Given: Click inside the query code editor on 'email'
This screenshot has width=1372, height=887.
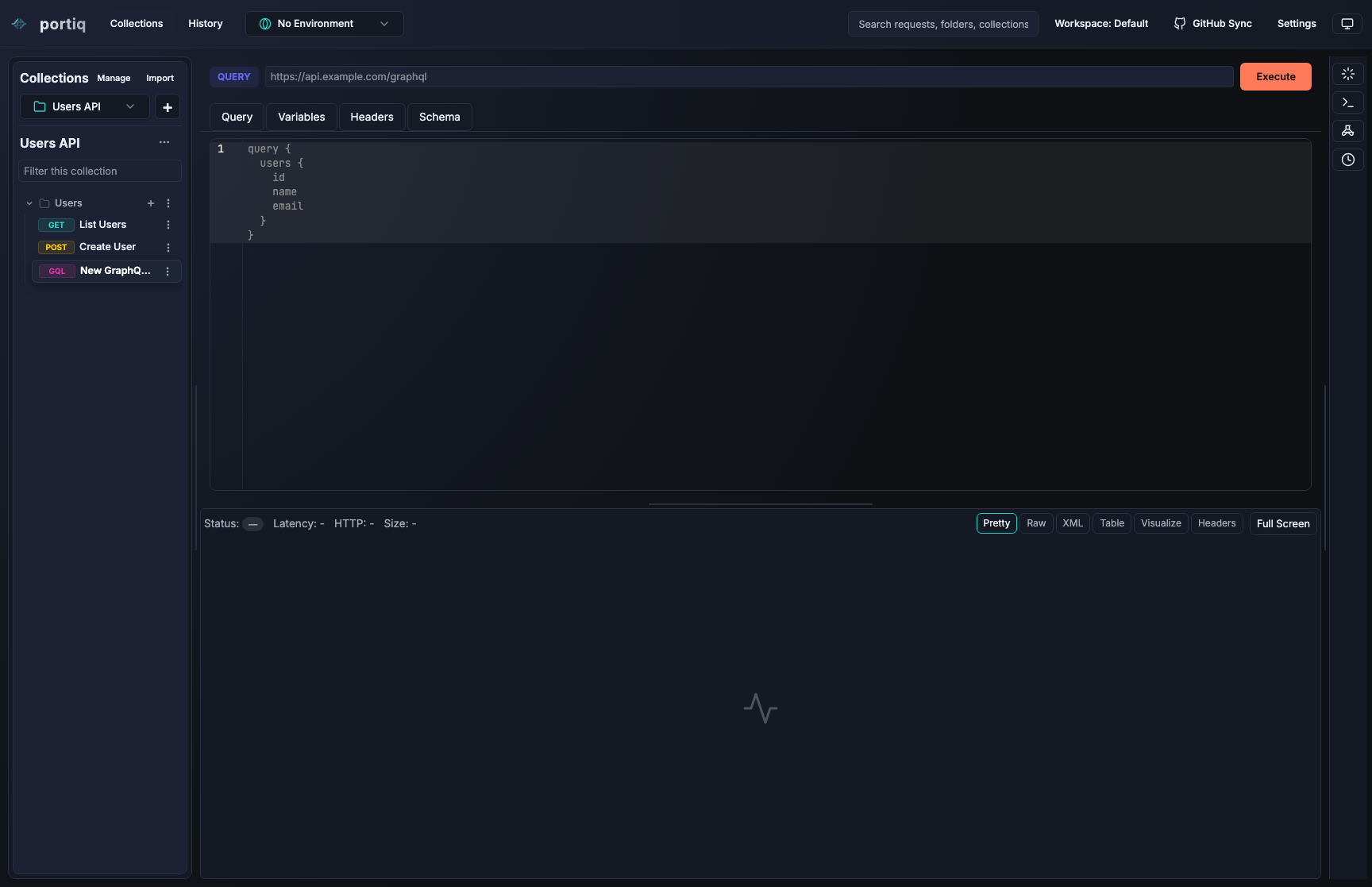Looking at the screenshot, I should click(288, 206).
